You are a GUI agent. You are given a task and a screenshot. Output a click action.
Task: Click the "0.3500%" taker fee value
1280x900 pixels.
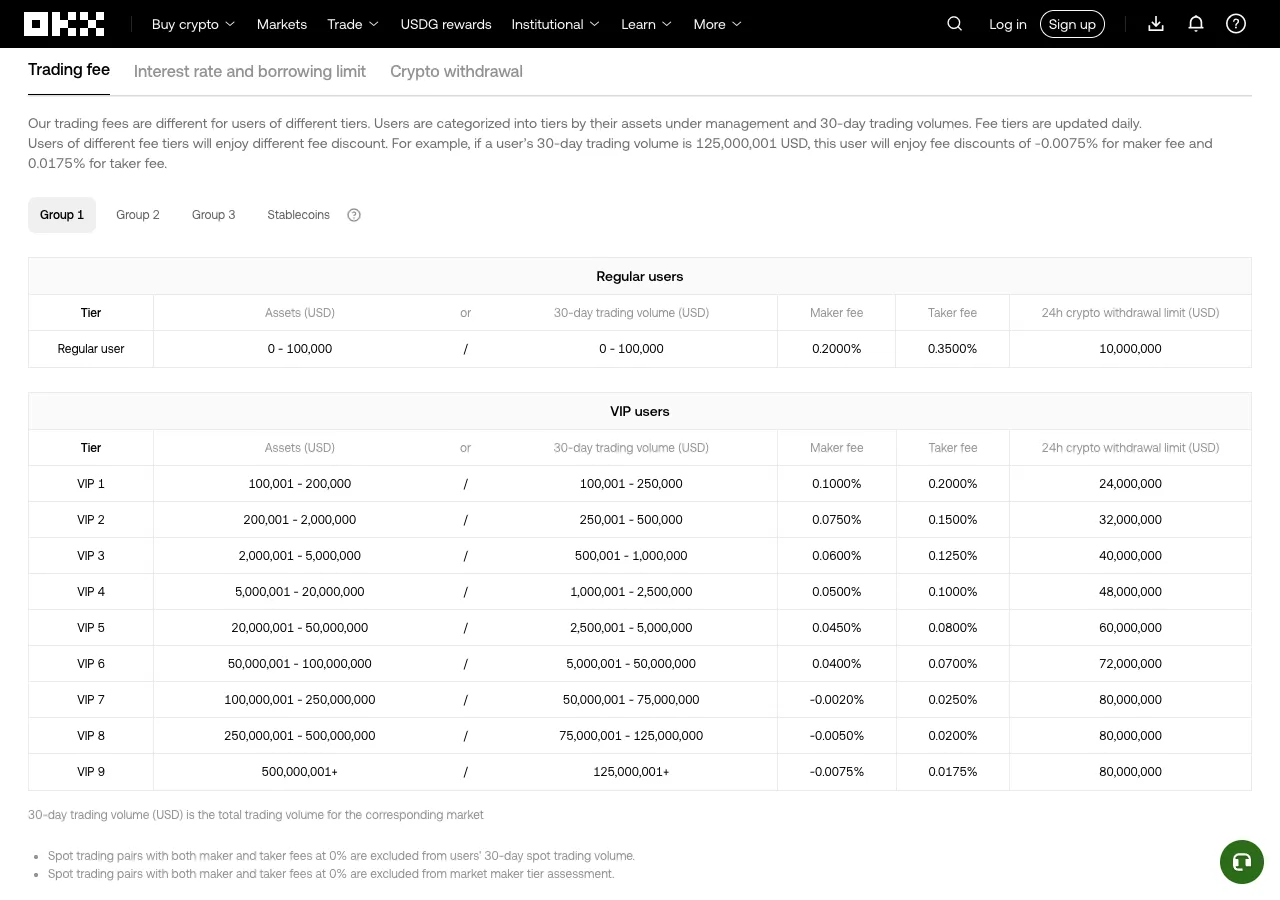tap(953, 349)
